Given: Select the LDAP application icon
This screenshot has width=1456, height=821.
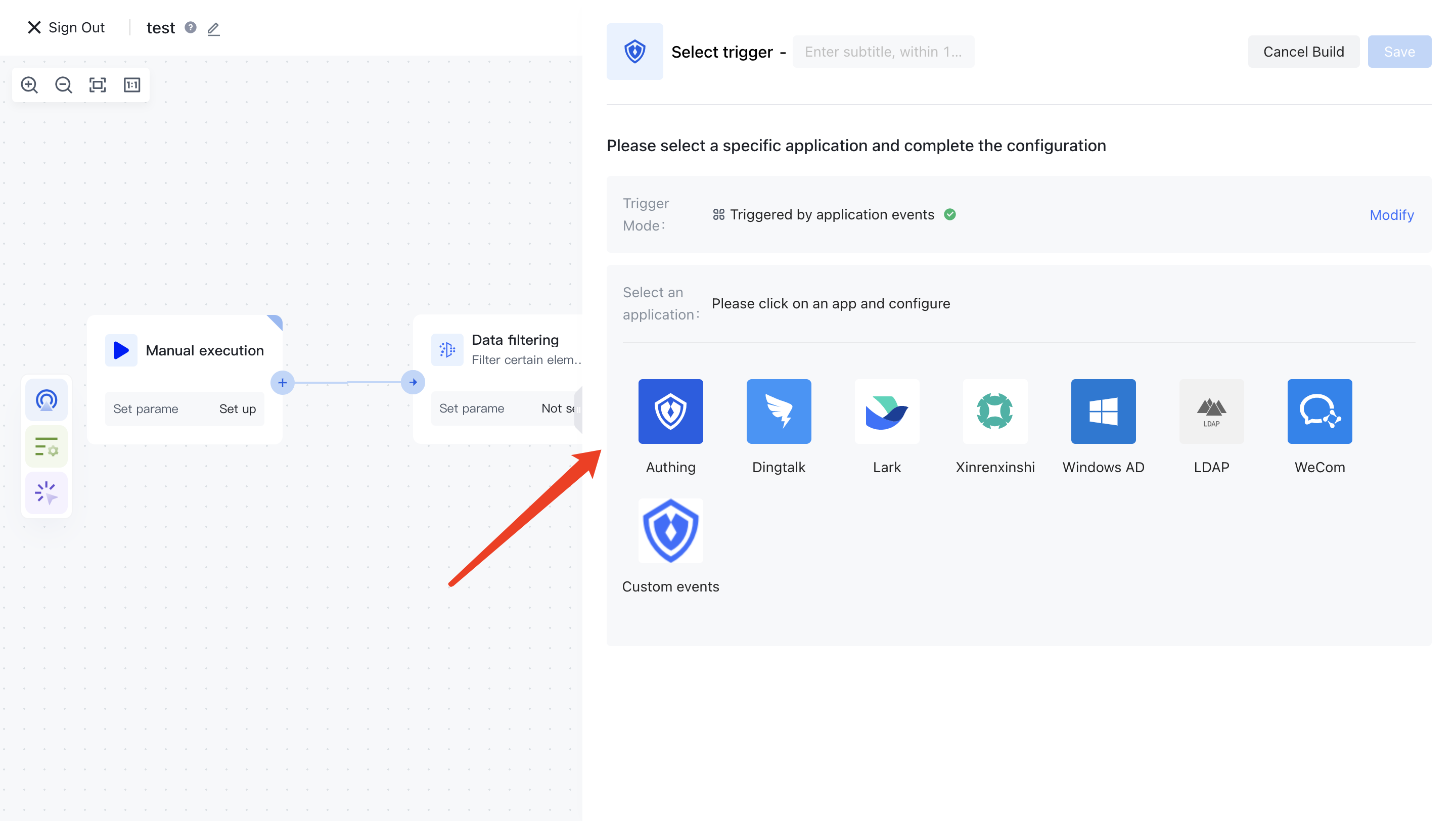Looking at the screenshot, I should (1211, 412).
